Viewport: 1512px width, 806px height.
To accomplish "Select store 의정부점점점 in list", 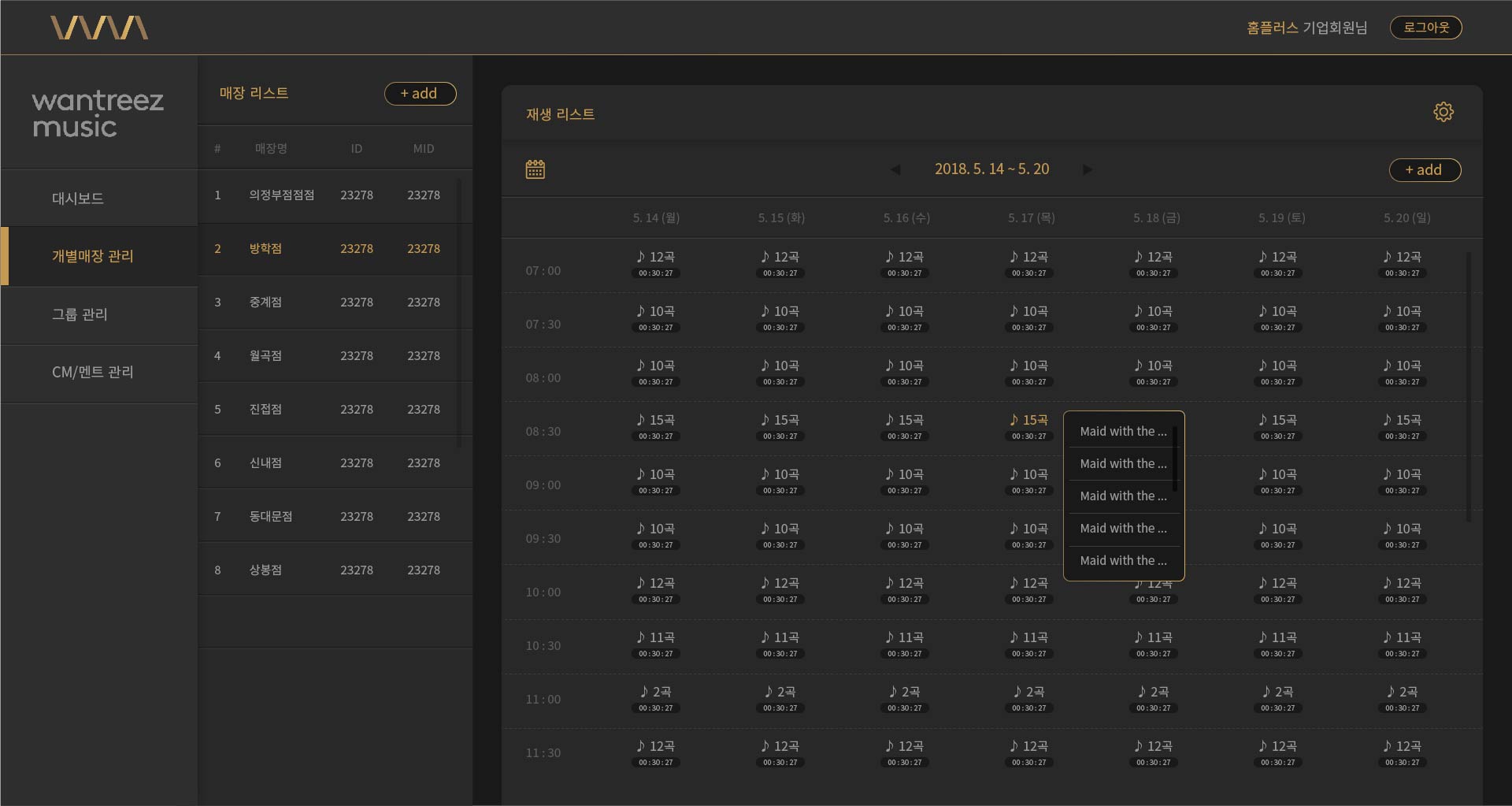I will tap(281, 195).
